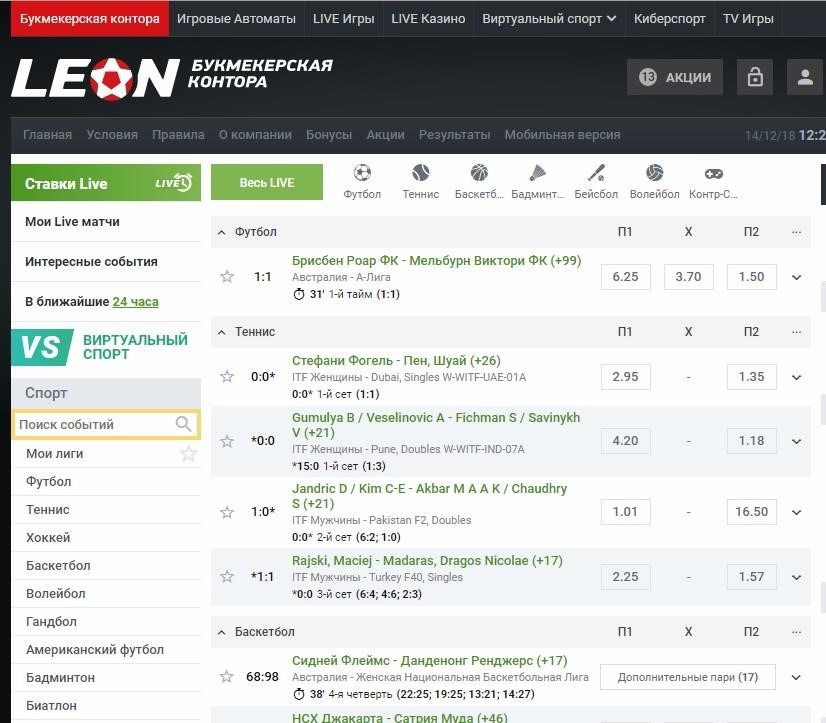Open Ставки Live panel header

[x=106, y=183]
